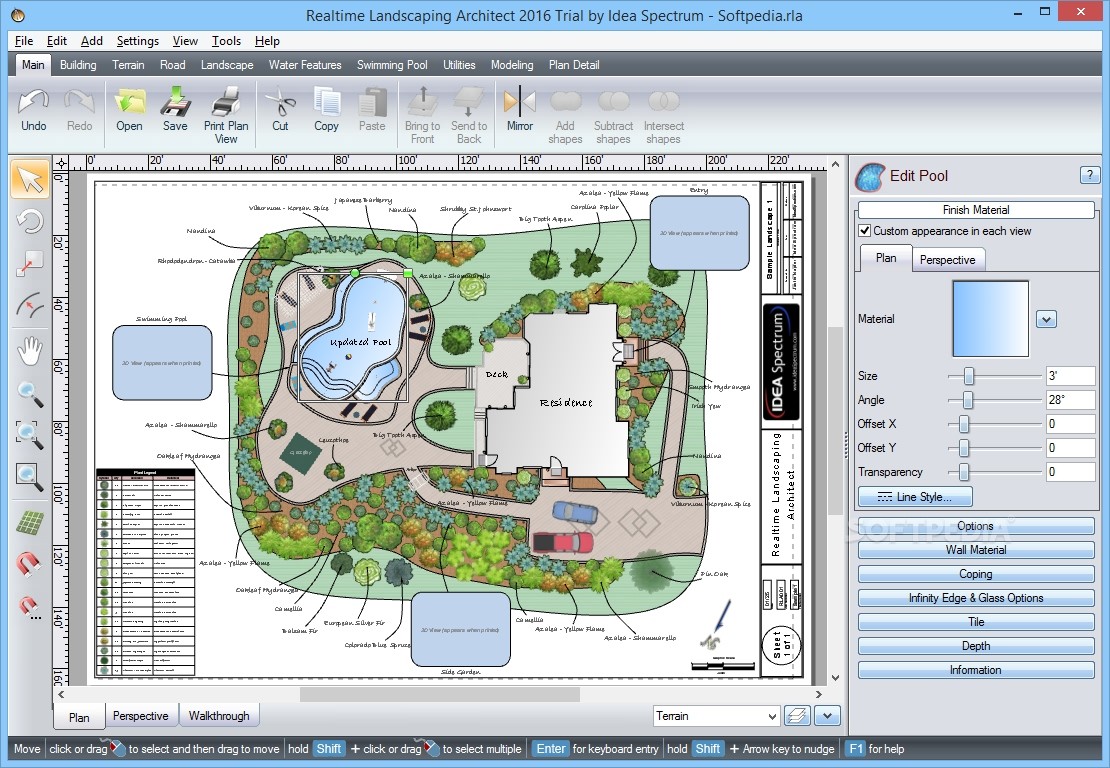Select the zoom-to-region tool

(30, 433)
